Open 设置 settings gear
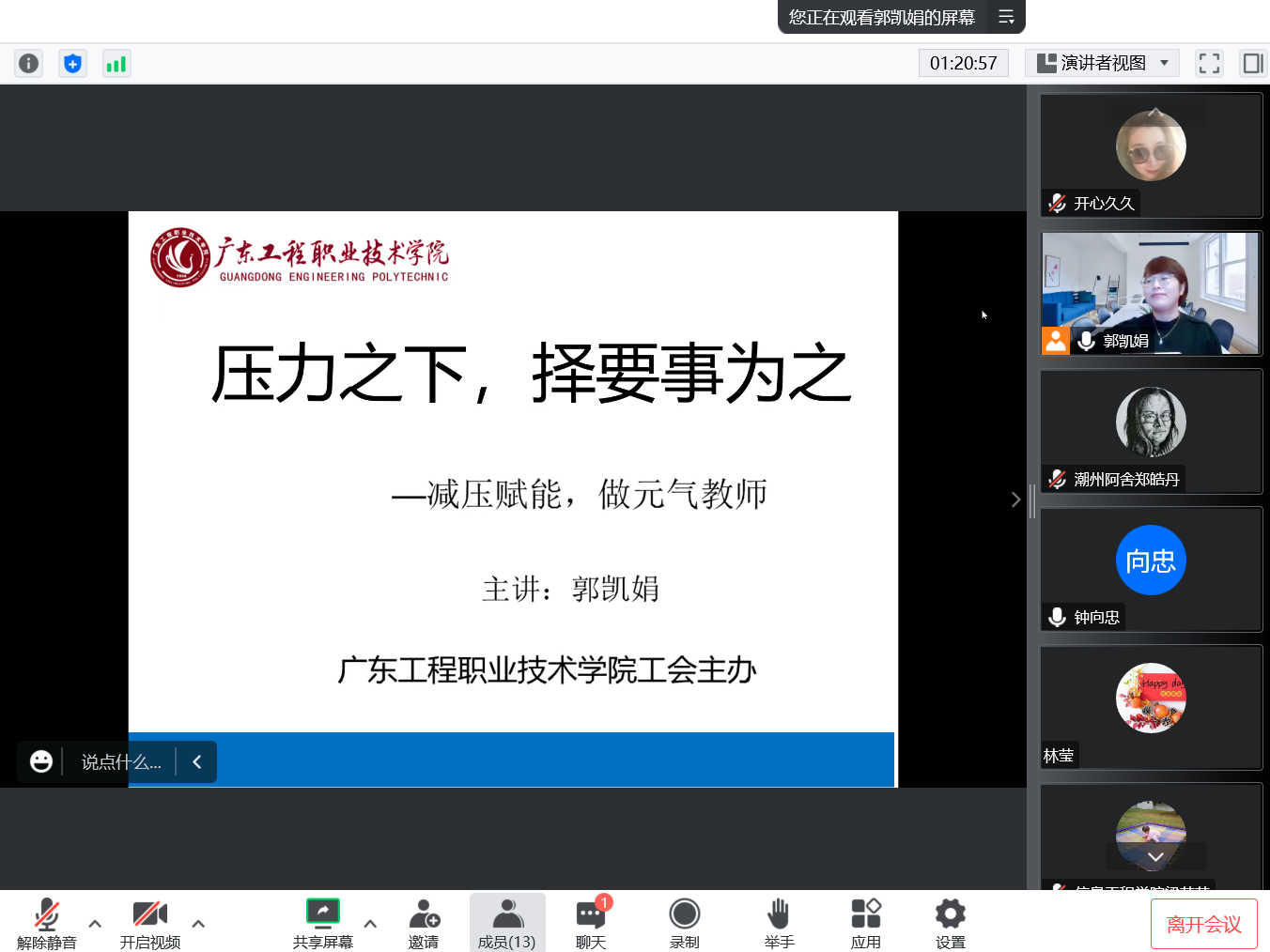 950,923
